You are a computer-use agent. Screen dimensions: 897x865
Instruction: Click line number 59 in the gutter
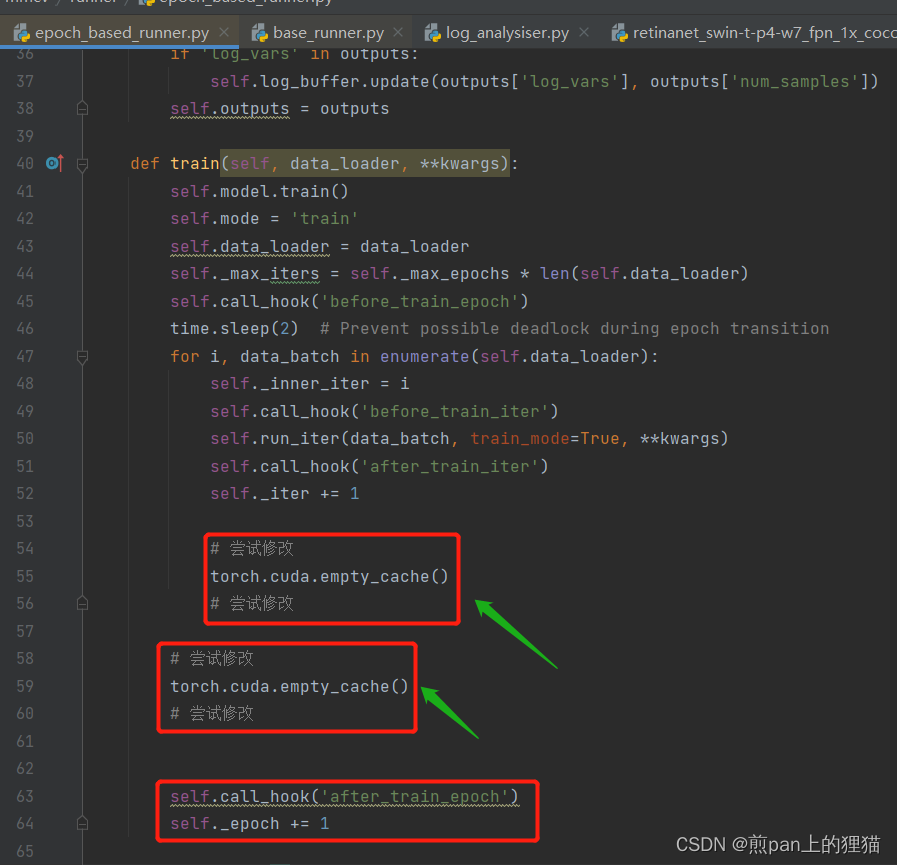pos(25,686)
